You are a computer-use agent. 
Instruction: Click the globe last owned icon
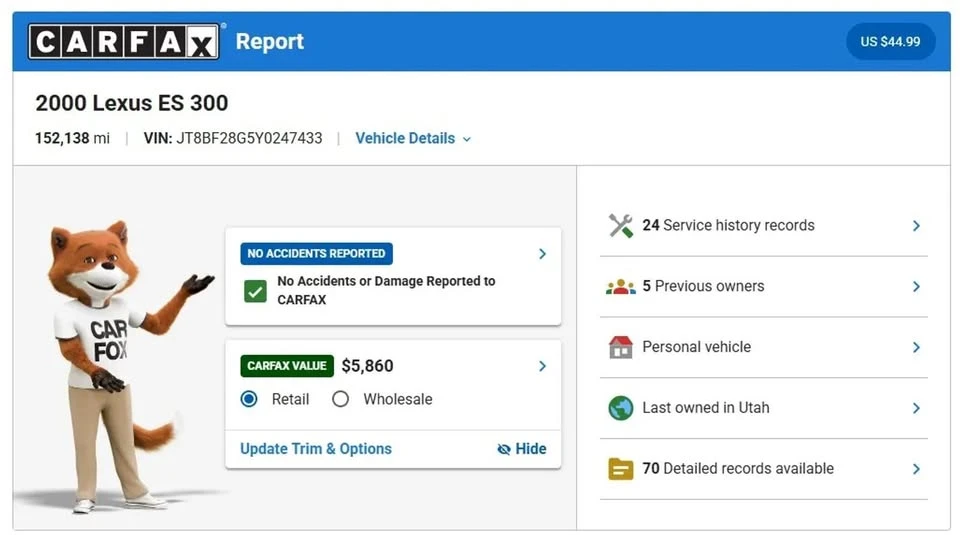(x=620, y=408)
